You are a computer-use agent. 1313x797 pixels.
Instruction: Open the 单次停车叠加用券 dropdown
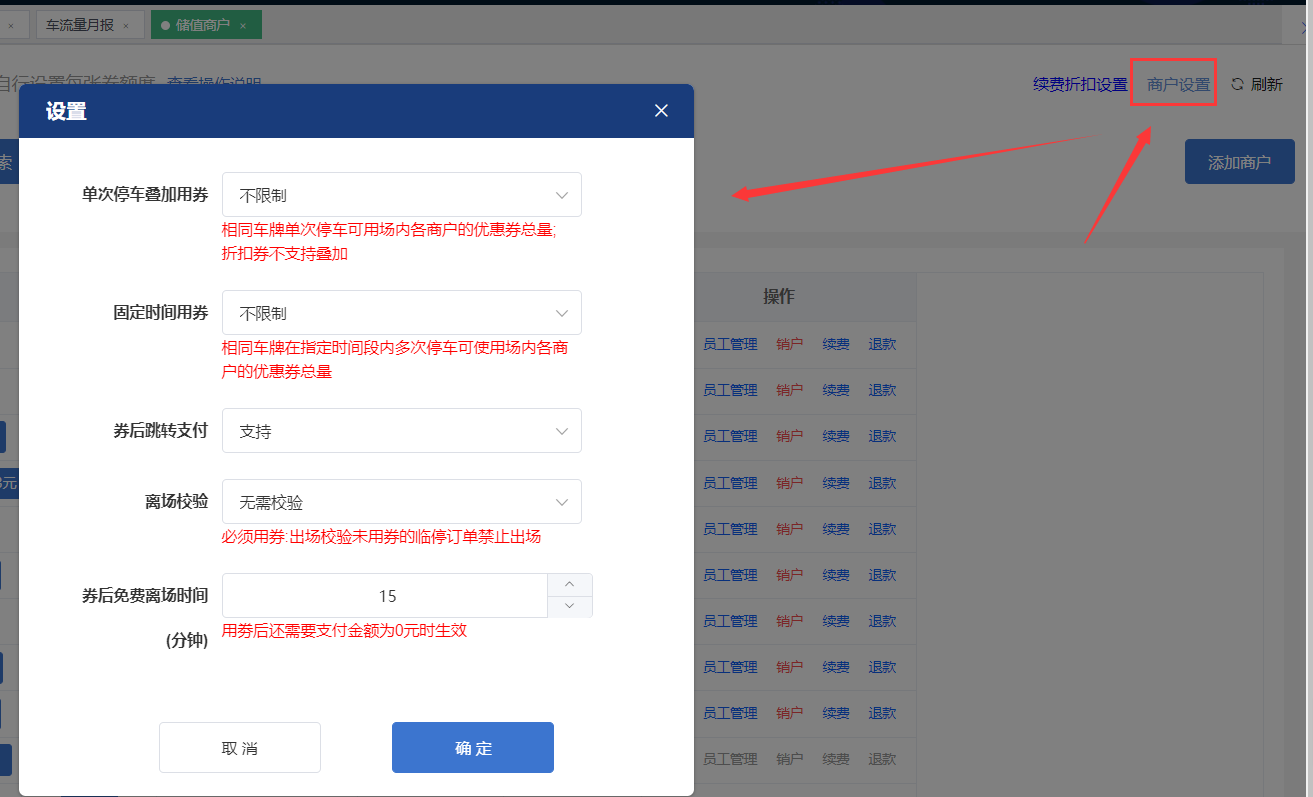401,195
